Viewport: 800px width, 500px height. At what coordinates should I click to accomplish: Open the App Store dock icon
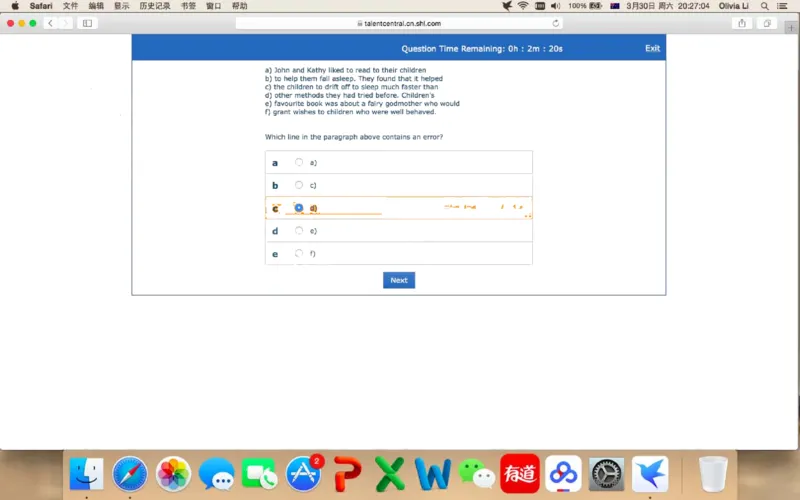pos(304,473)
